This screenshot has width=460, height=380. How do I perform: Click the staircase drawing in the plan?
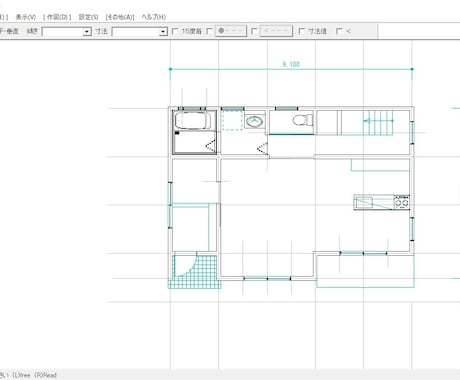378,123
